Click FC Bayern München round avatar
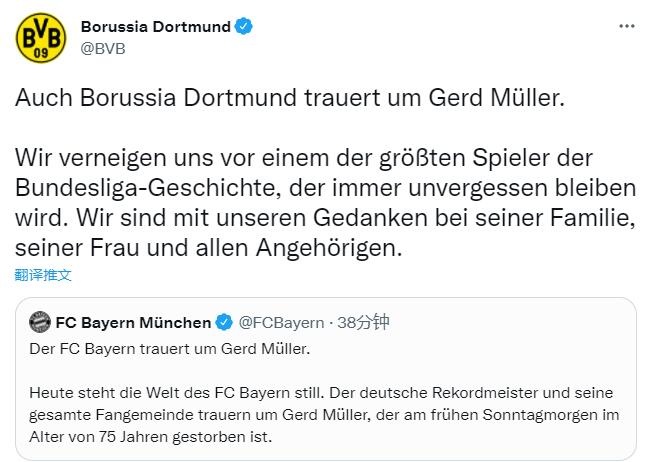Image resolution: width=649 pixels, height=462 pixels. pos(40,322)
